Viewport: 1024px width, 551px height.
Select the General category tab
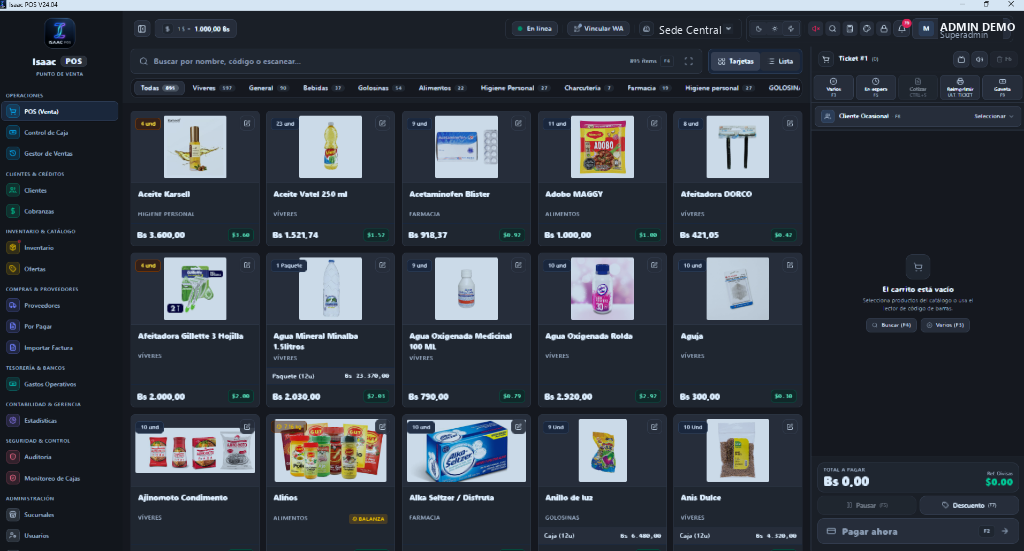pyautogui.click(x=268, y=88)
